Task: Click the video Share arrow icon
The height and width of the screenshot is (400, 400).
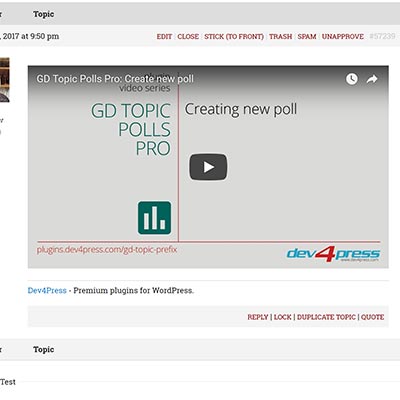Action: pos(372,79)
